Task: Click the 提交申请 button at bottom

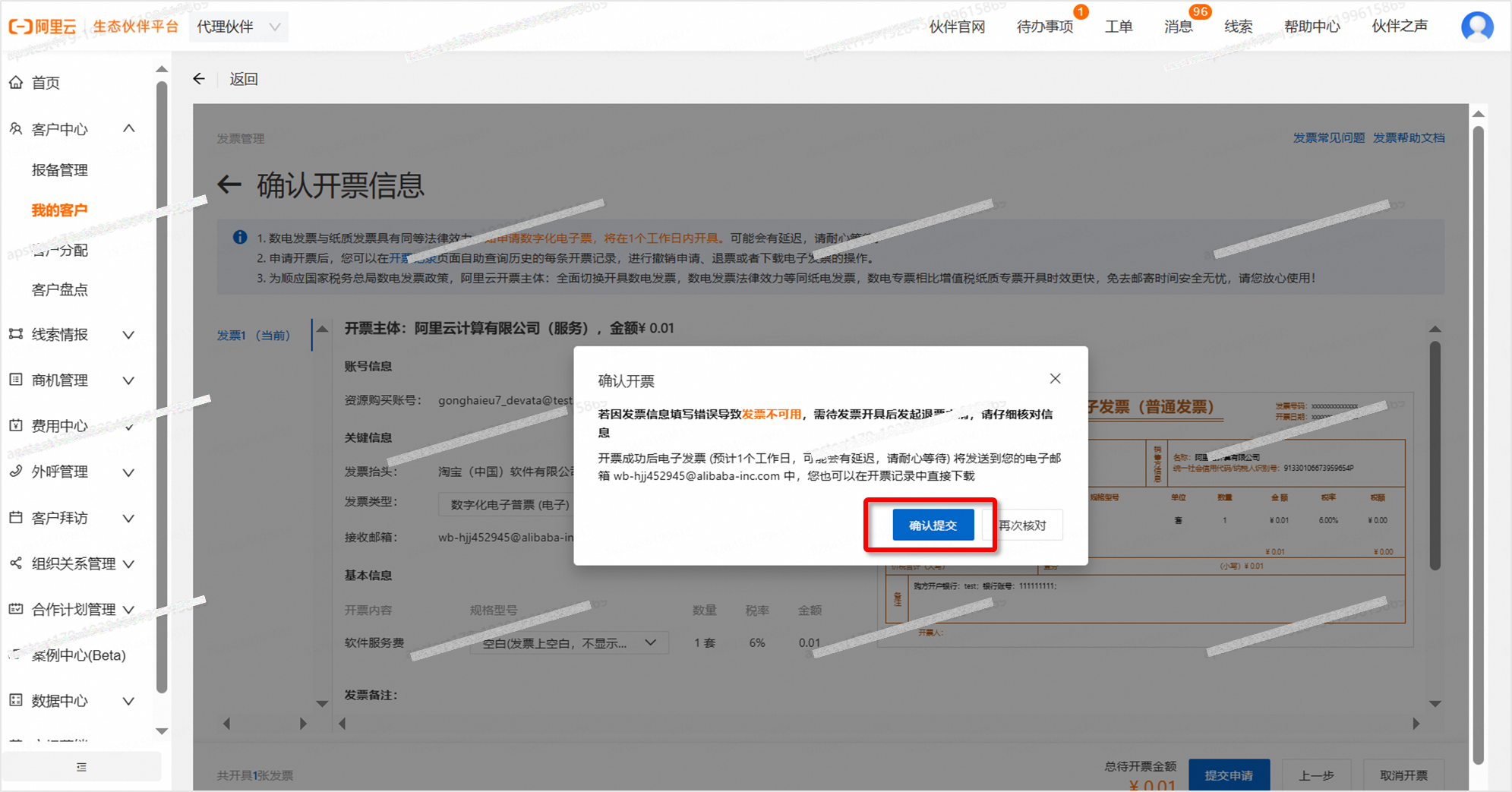Action: click(1229, 775)
